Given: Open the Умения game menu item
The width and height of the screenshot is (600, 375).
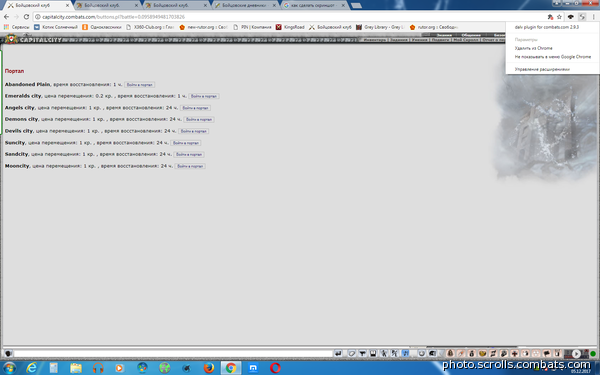Looking at the screenshot, I should [x=419, y=40].
